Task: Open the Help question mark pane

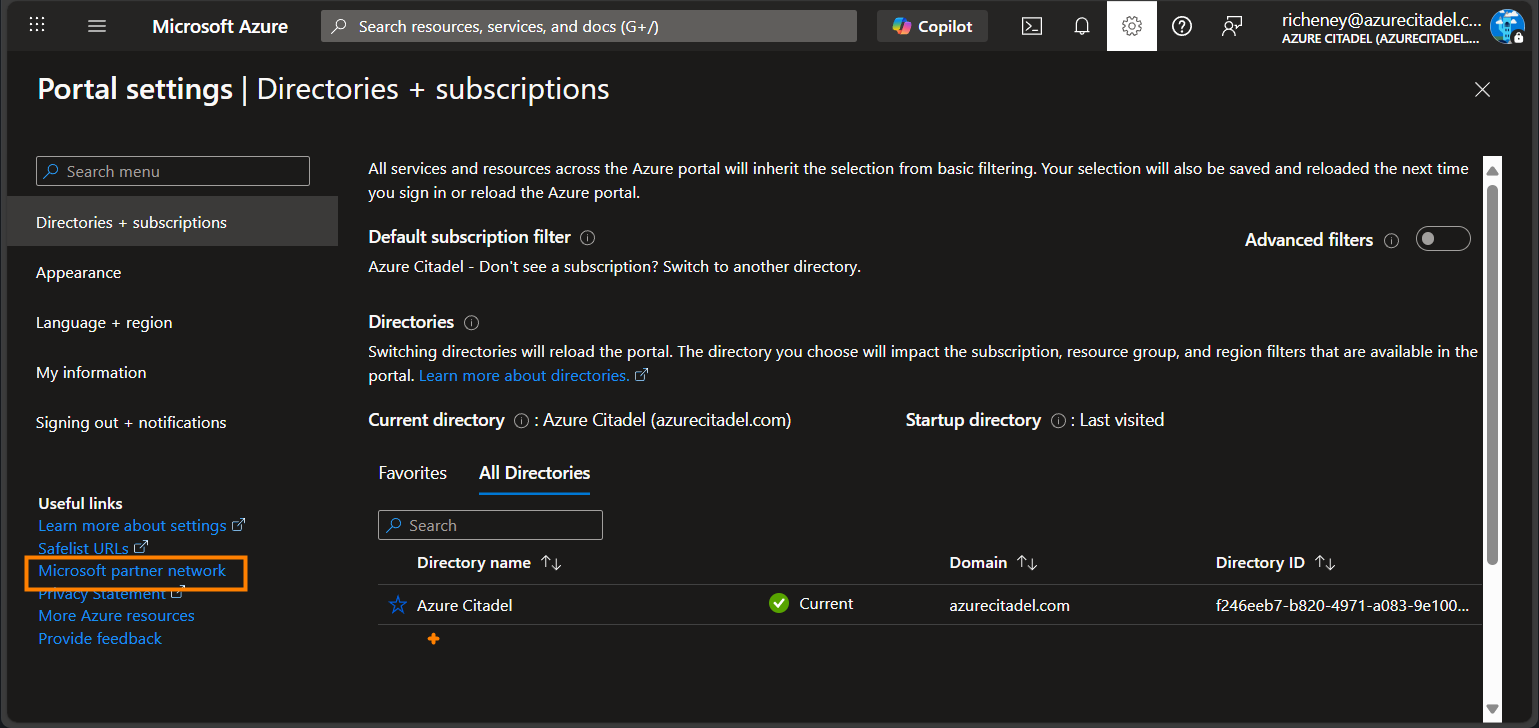Action: (1181, 25)
